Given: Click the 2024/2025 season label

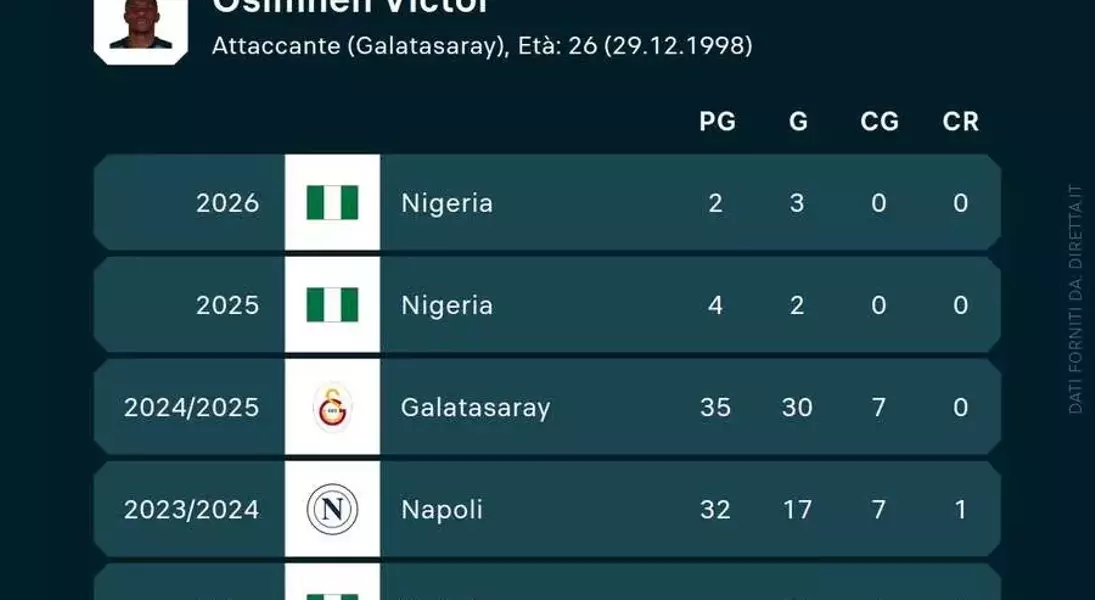Looking at the screenshot, I should click(x=191, y=407).
